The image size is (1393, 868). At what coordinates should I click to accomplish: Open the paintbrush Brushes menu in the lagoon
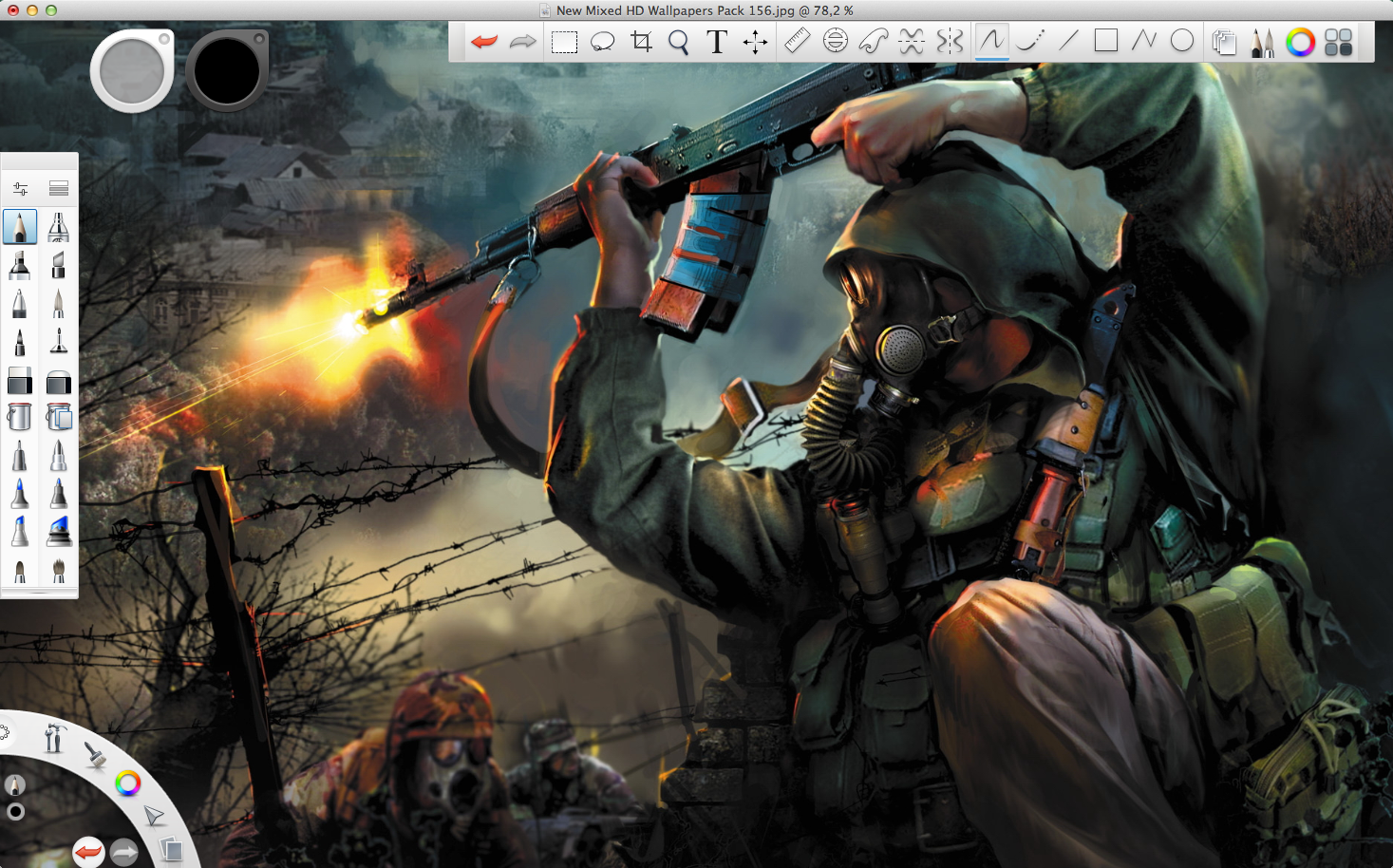point(95,755)
